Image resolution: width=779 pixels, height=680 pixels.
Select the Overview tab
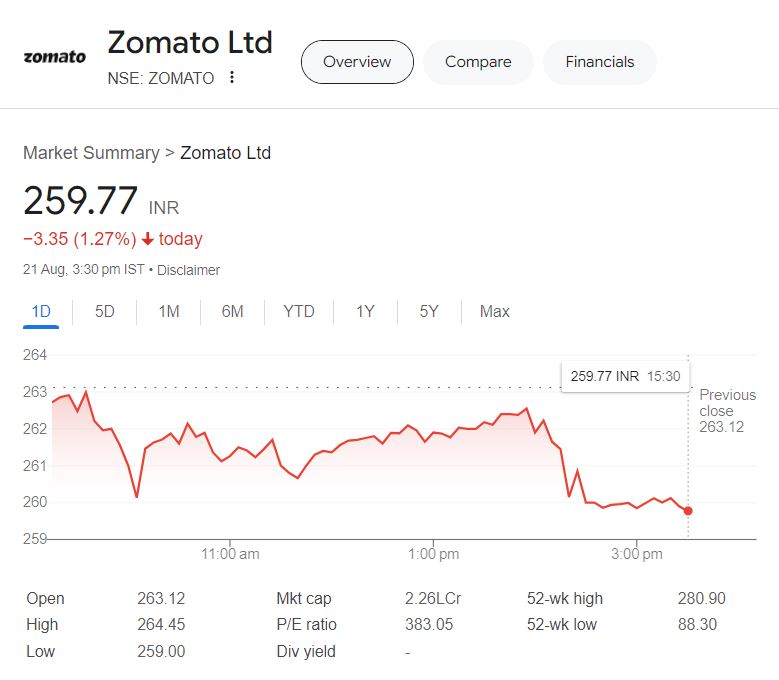click(x=357, y=62)
